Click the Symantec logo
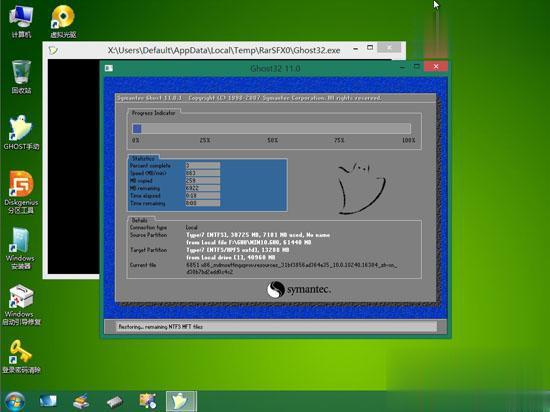Screen dimensions: 550x412 (299, 290)
